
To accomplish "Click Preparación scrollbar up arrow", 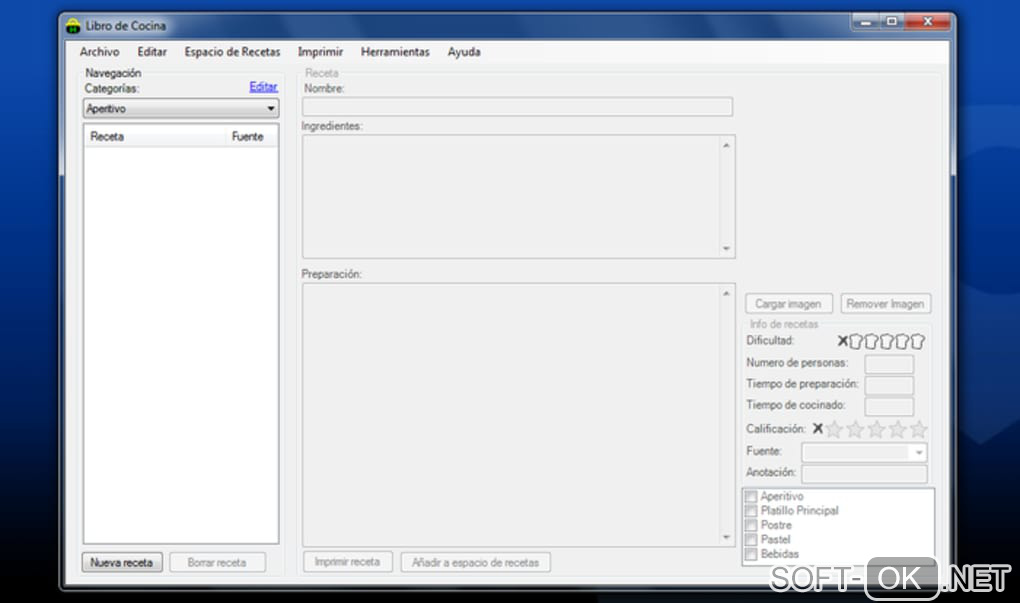I will click(727, 294).
